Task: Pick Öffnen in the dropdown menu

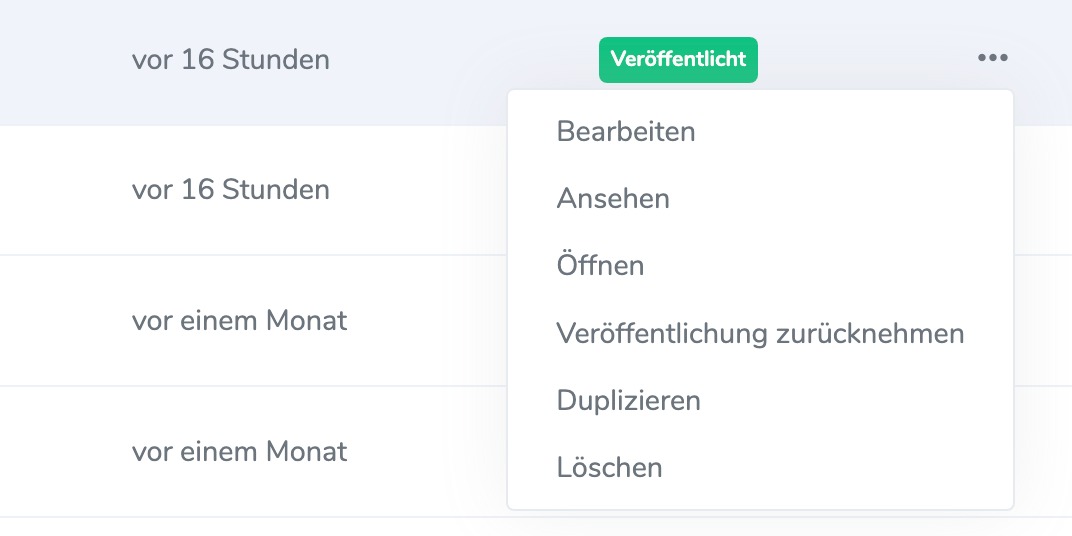Action: [600, 265]
